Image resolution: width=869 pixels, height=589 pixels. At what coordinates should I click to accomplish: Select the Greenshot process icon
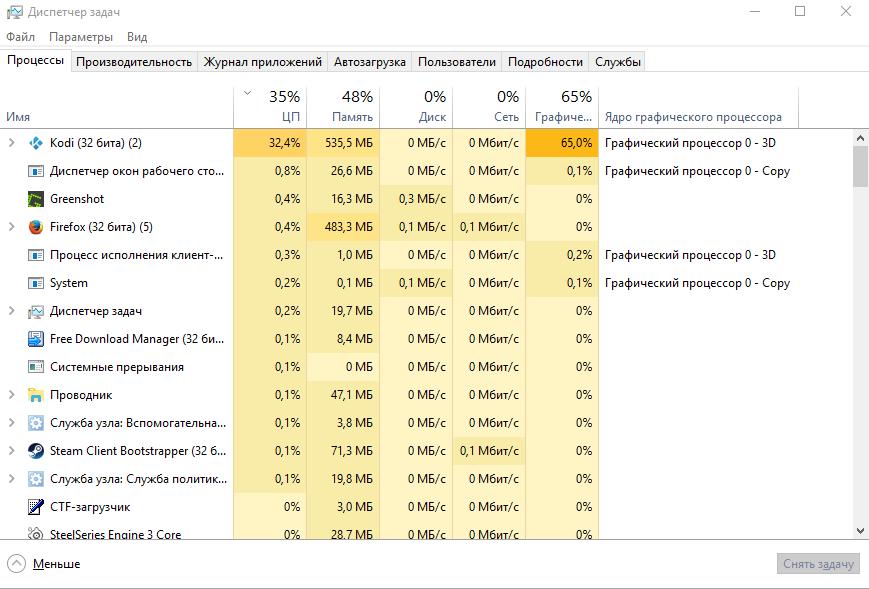36,199
